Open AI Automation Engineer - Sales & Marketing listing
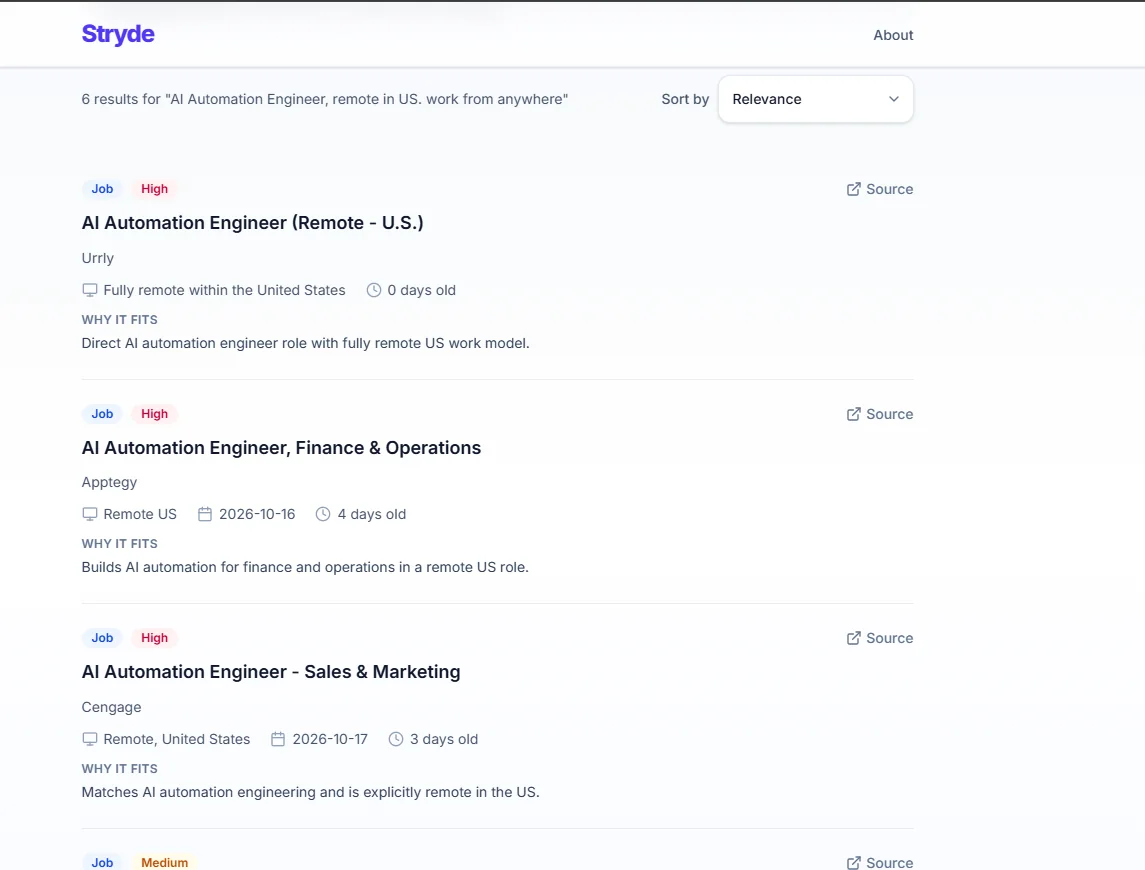The image size is (1145, 870). point(271,672)
